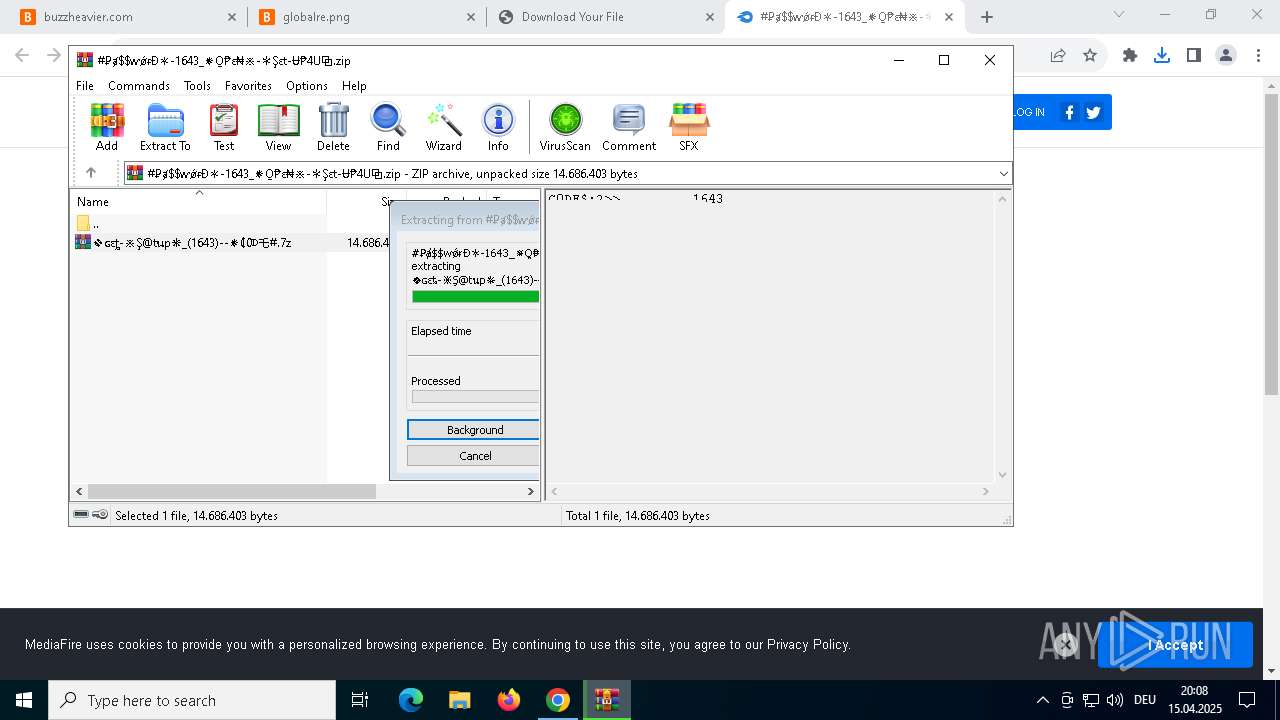The height and width of the screenshot is (720, 1280).
Task: Click the Comment toolbar icon
Action: (629, 127)
